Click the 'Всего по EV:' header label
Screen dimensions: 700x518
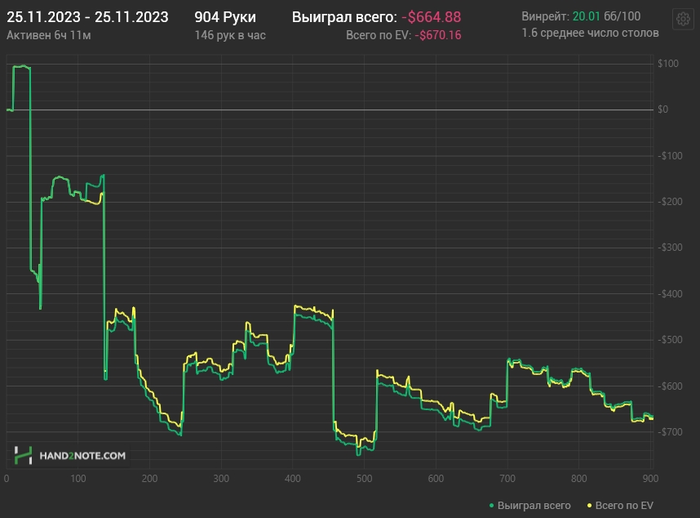(x=379, y=35)
